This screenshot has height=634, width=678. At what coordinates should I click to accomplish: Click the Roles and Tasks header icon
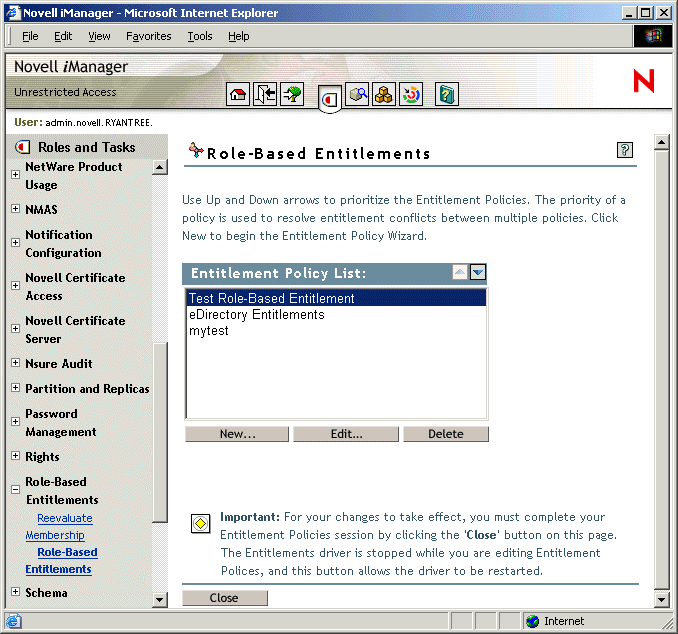coord(22,147)
